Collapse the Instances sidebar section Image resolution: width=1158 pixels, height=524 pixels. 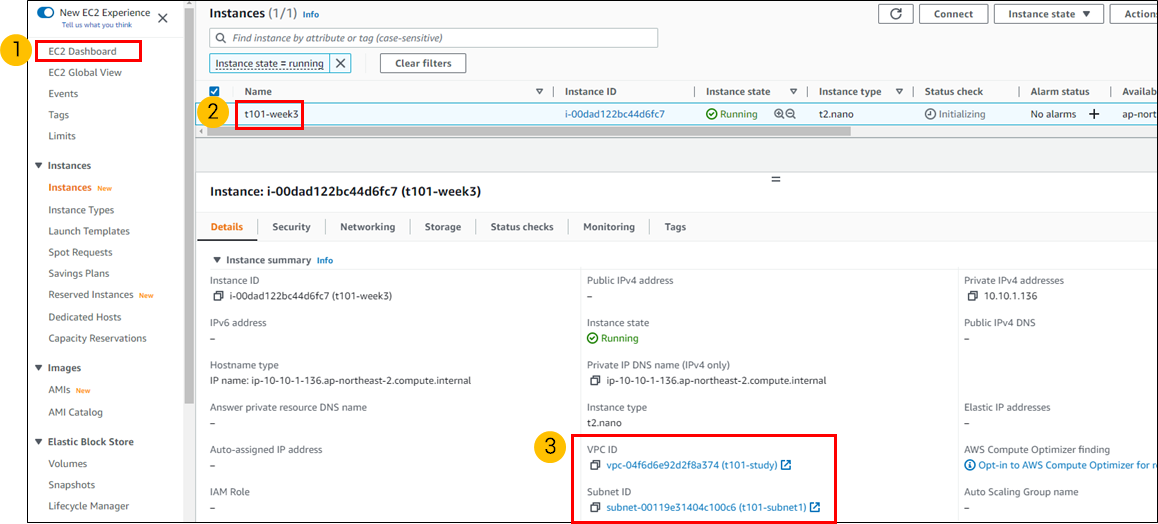click(38, 165)
